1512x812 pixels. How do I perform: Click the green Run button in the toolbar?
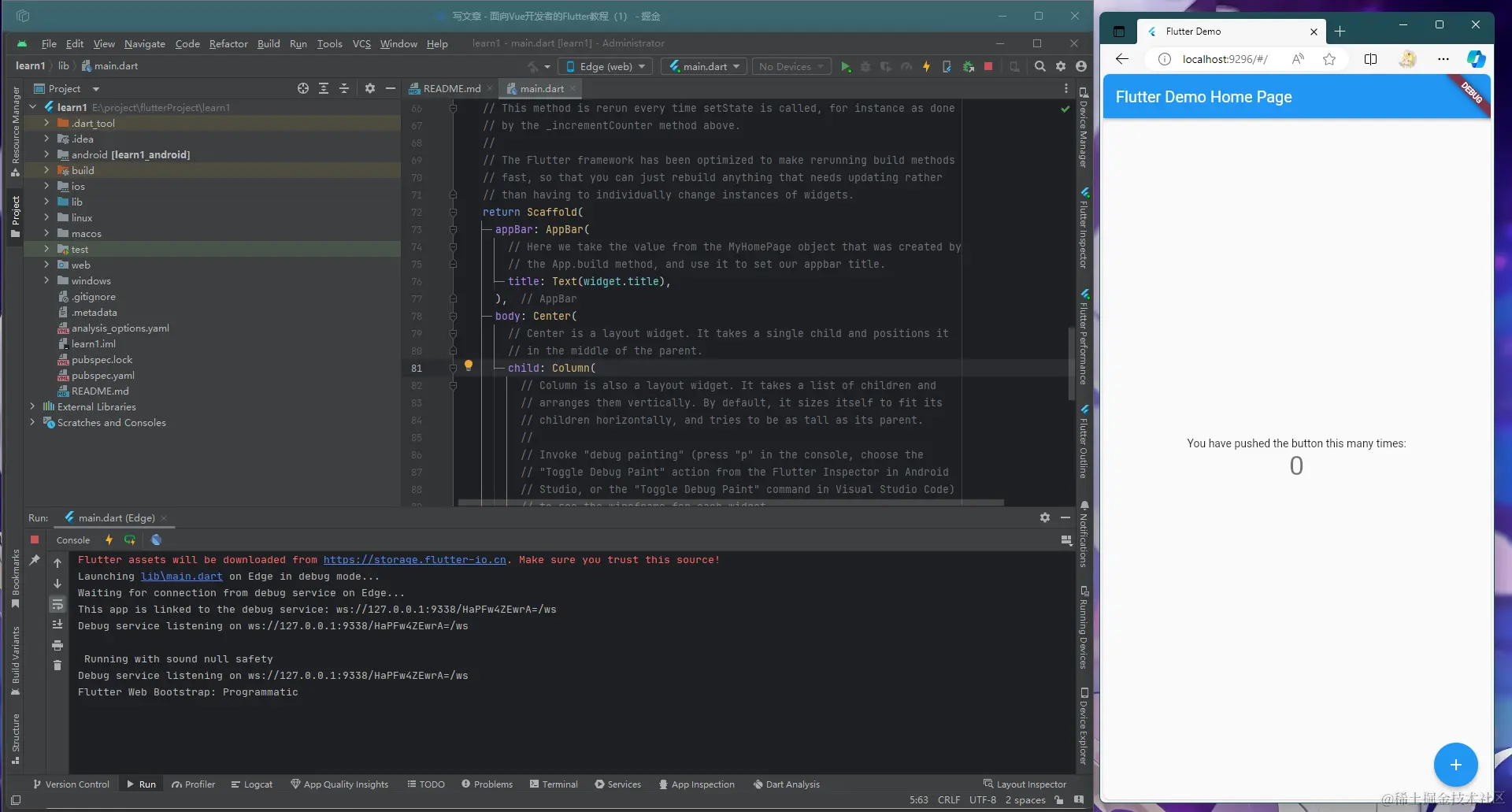pyautogui.click(x=845, y=67)
